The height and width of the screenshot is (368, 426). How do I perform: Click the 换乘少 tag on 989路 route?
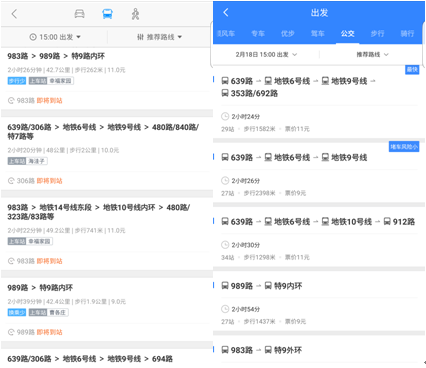[x=17, y=312]
